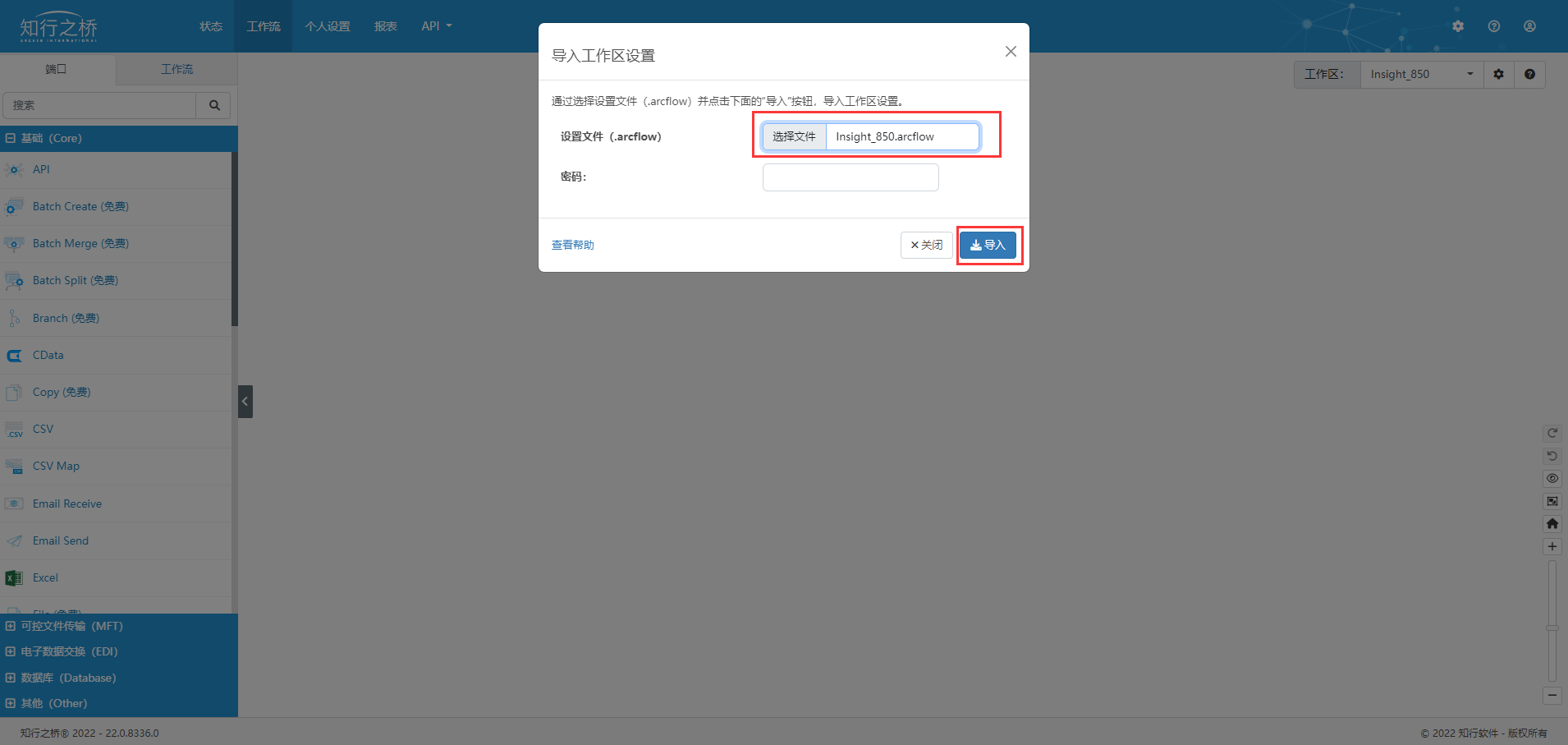
Task: Click the Email Receive connector icon
Action: pyautogui.click(x=14, y=504)
